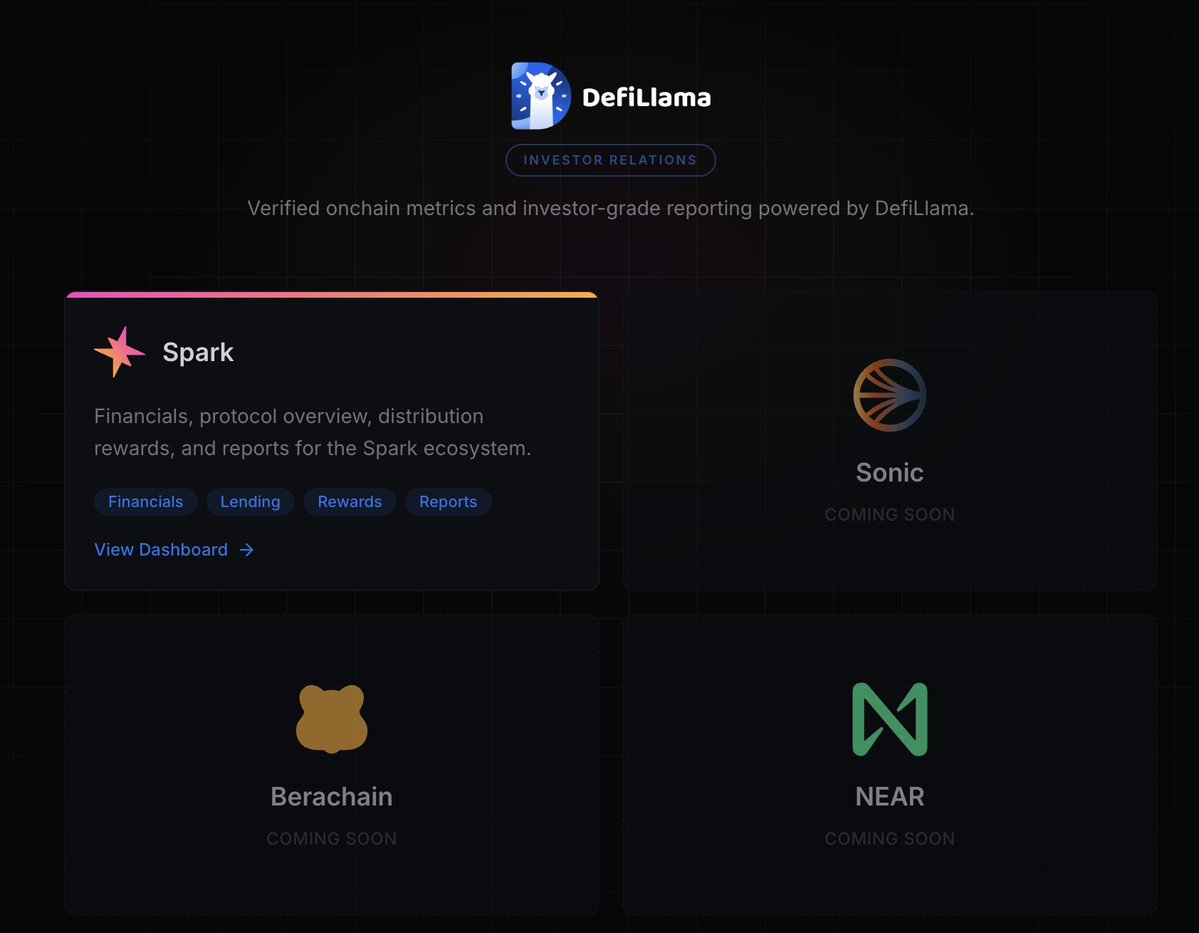This screenshot has height=933, width=1199.
Task: Click the Sonic circular logo icon
Action: click(889, 395)
